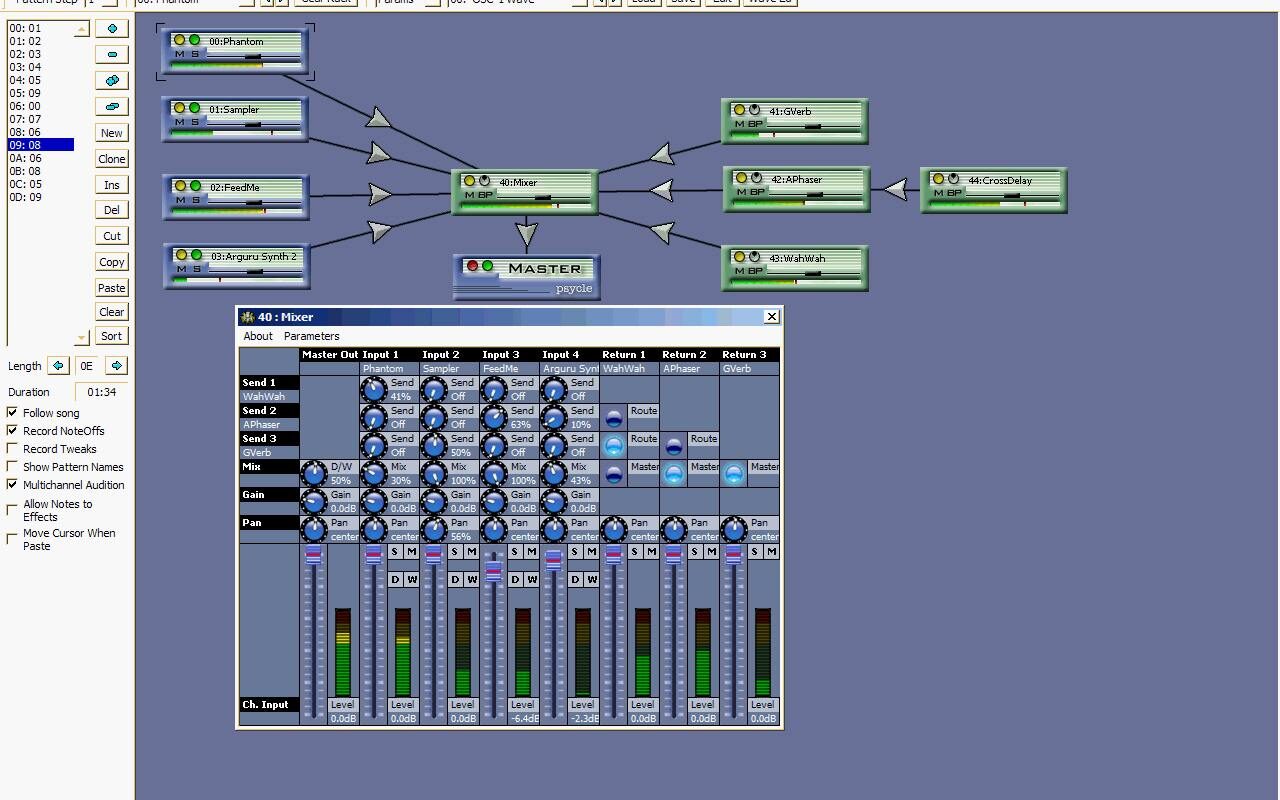Viewport: 1280px width, 800px height.
Task: Select the 44:CrossDelay effect machine
Action: coord(994,190)
